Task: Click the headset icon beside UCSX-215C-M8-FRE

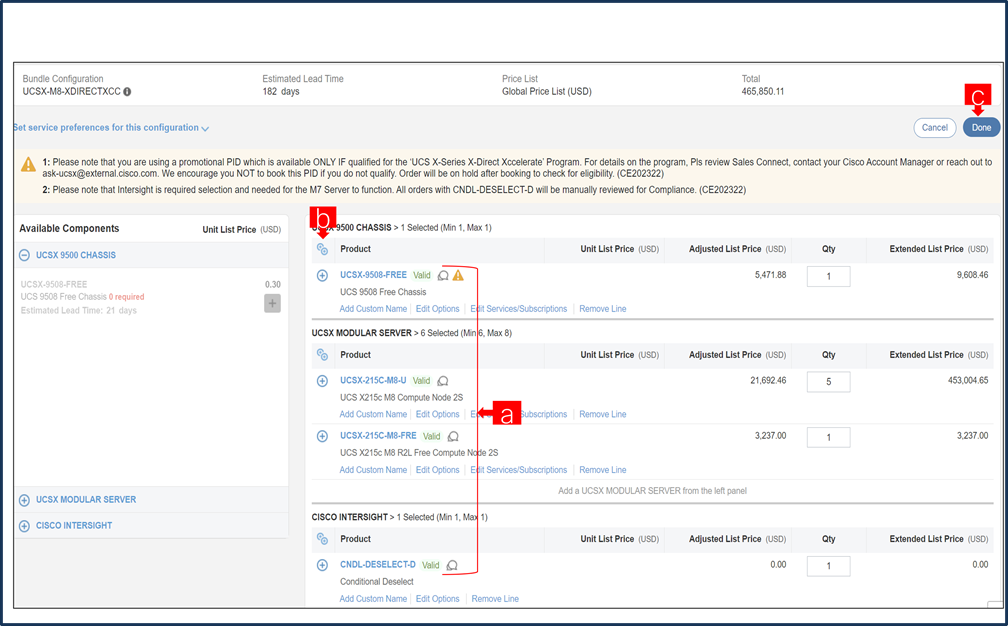Action: [453, 436]
